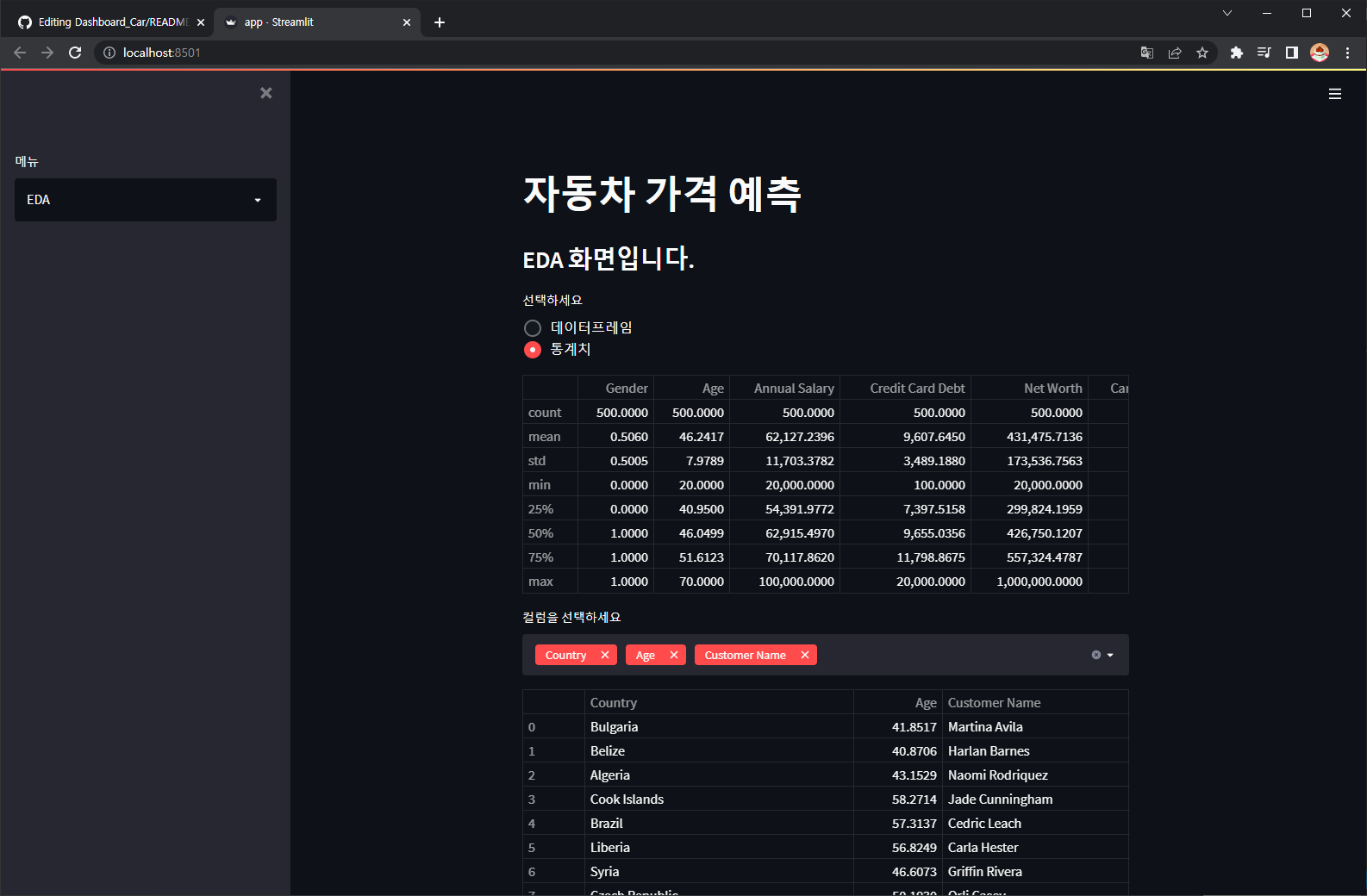The height and width of the screenshot is (896, 1367).
Task: Close the Editing Dashboard_Car README tab
Action: point(201,22)
